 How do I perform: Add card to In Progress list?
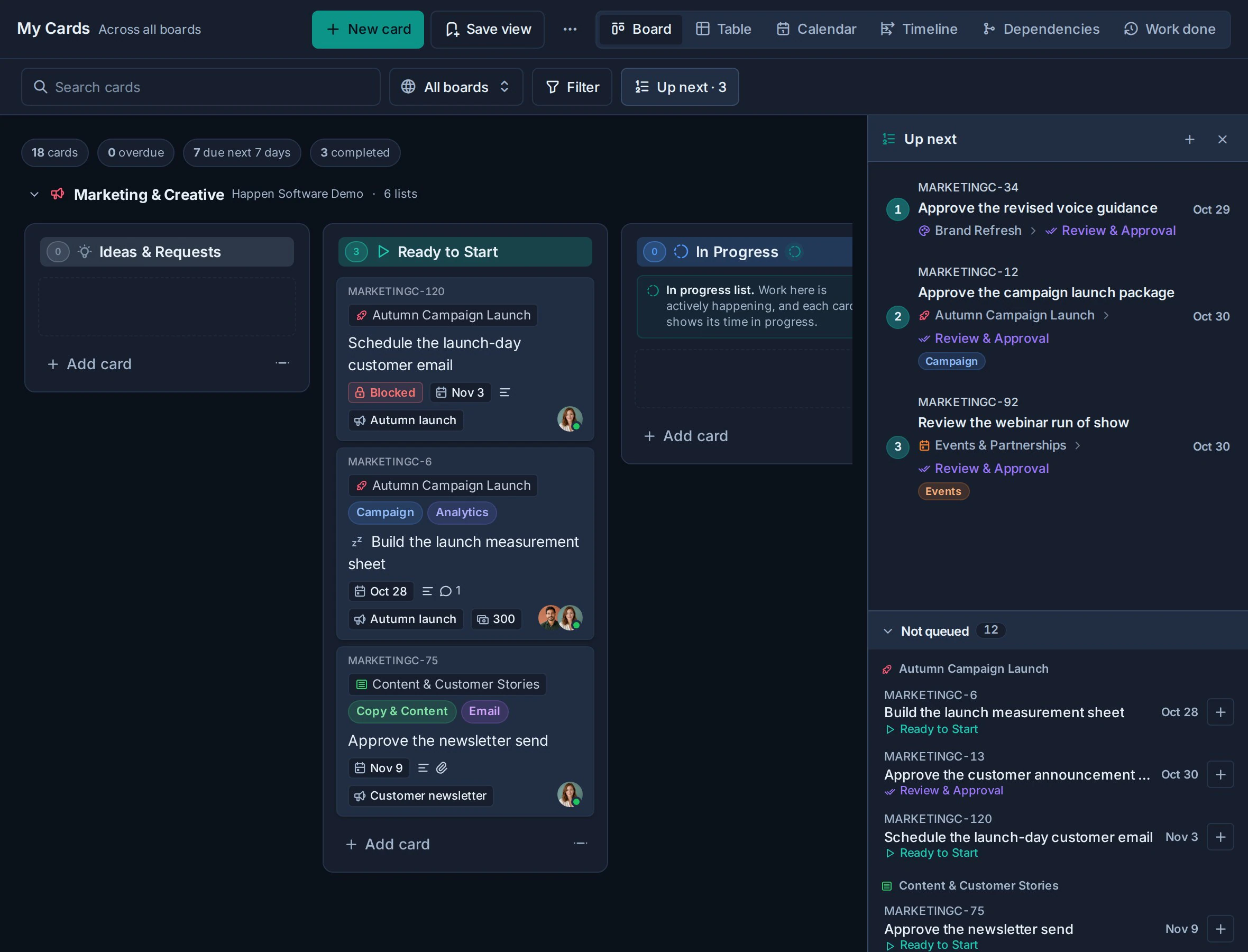pos(686,436)
